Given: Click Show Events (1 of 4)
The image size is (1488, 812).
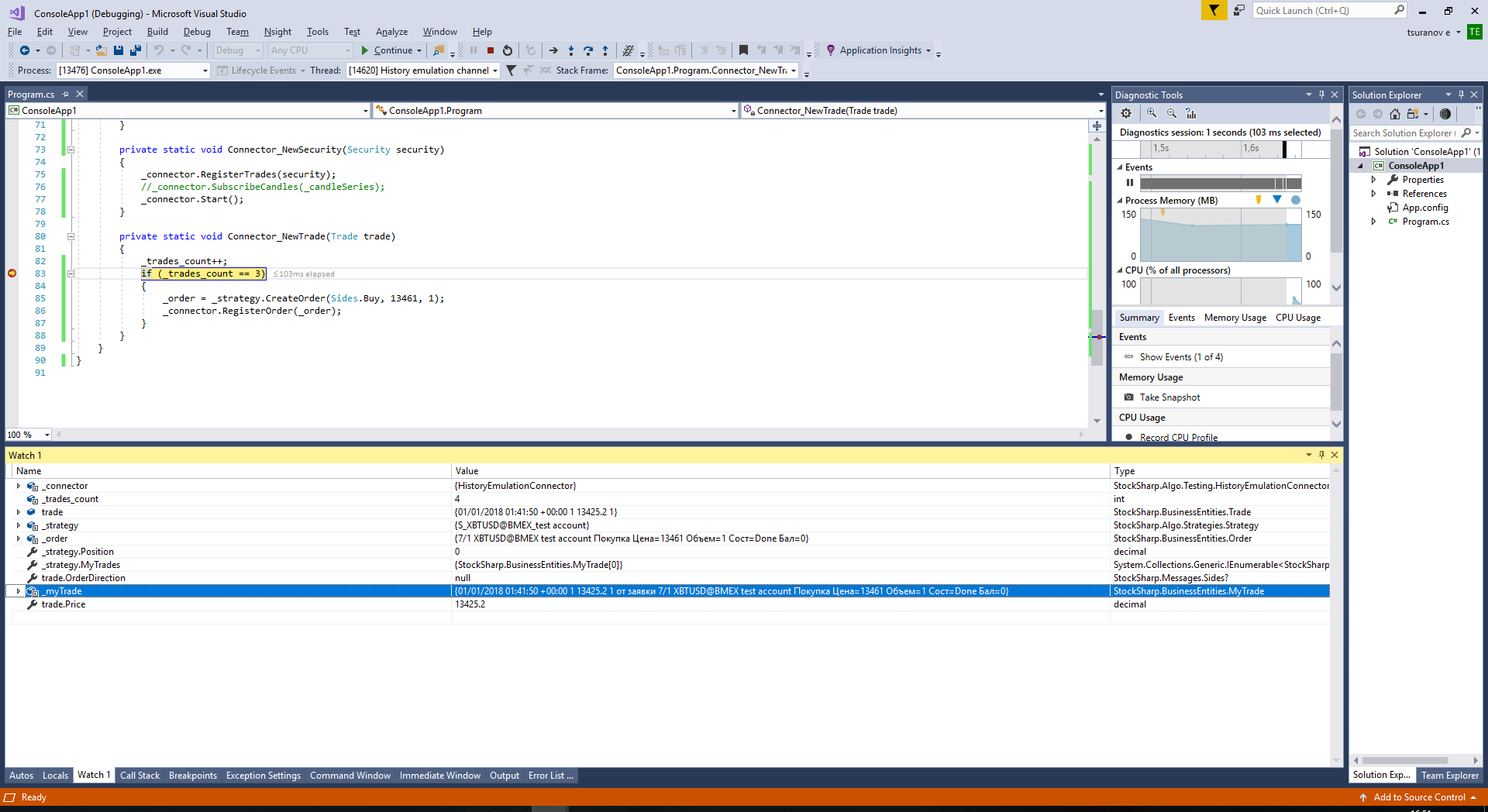Looking at the screenshot, I should coord(1181,357).
